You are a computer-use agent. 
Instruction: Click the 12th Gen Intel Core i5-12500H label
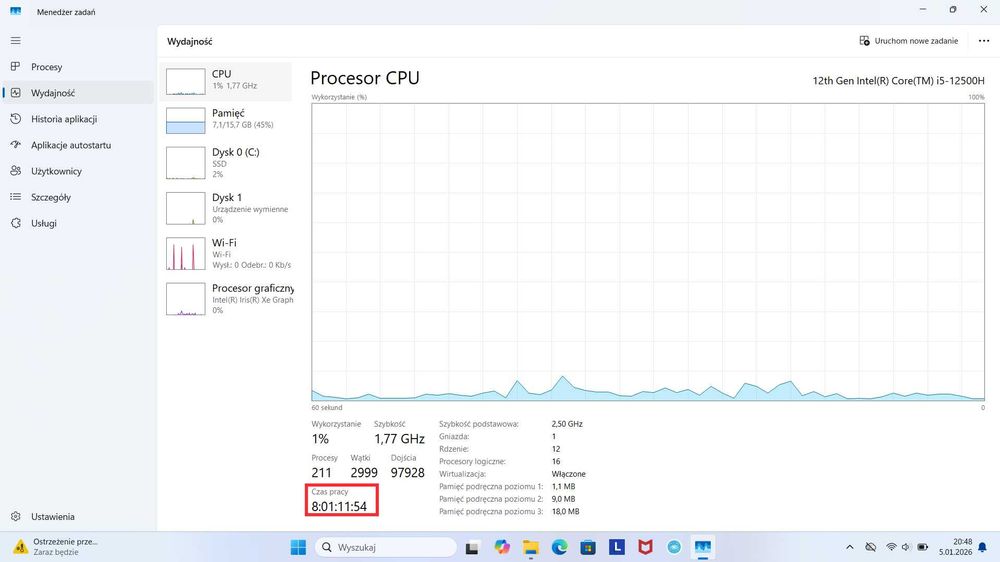pyautogui.click(x=898, y=81)
